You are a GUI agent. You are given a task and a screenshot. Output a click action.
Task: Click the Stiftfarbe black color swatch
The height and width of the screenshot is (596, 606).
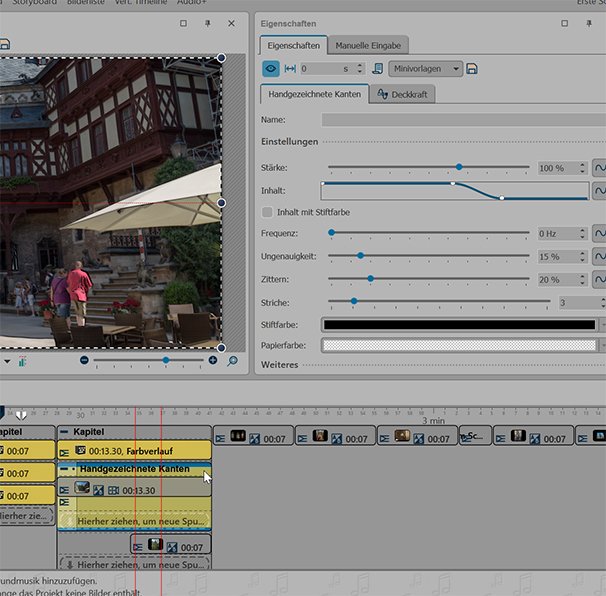459,325
